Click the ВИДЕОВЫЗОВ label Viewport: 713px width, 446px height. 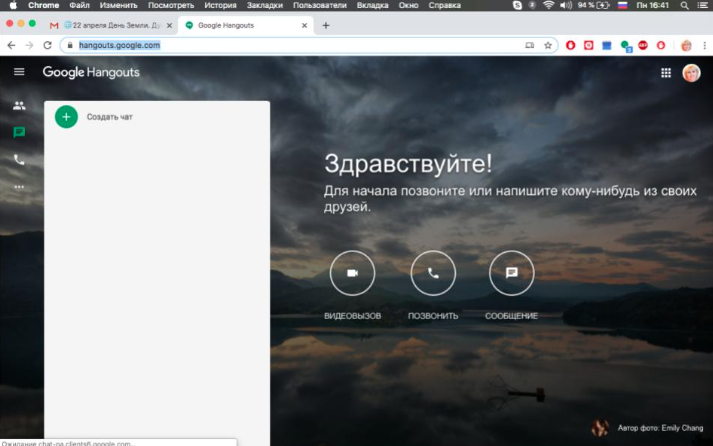pyautogui.click(x=352, y=316)
